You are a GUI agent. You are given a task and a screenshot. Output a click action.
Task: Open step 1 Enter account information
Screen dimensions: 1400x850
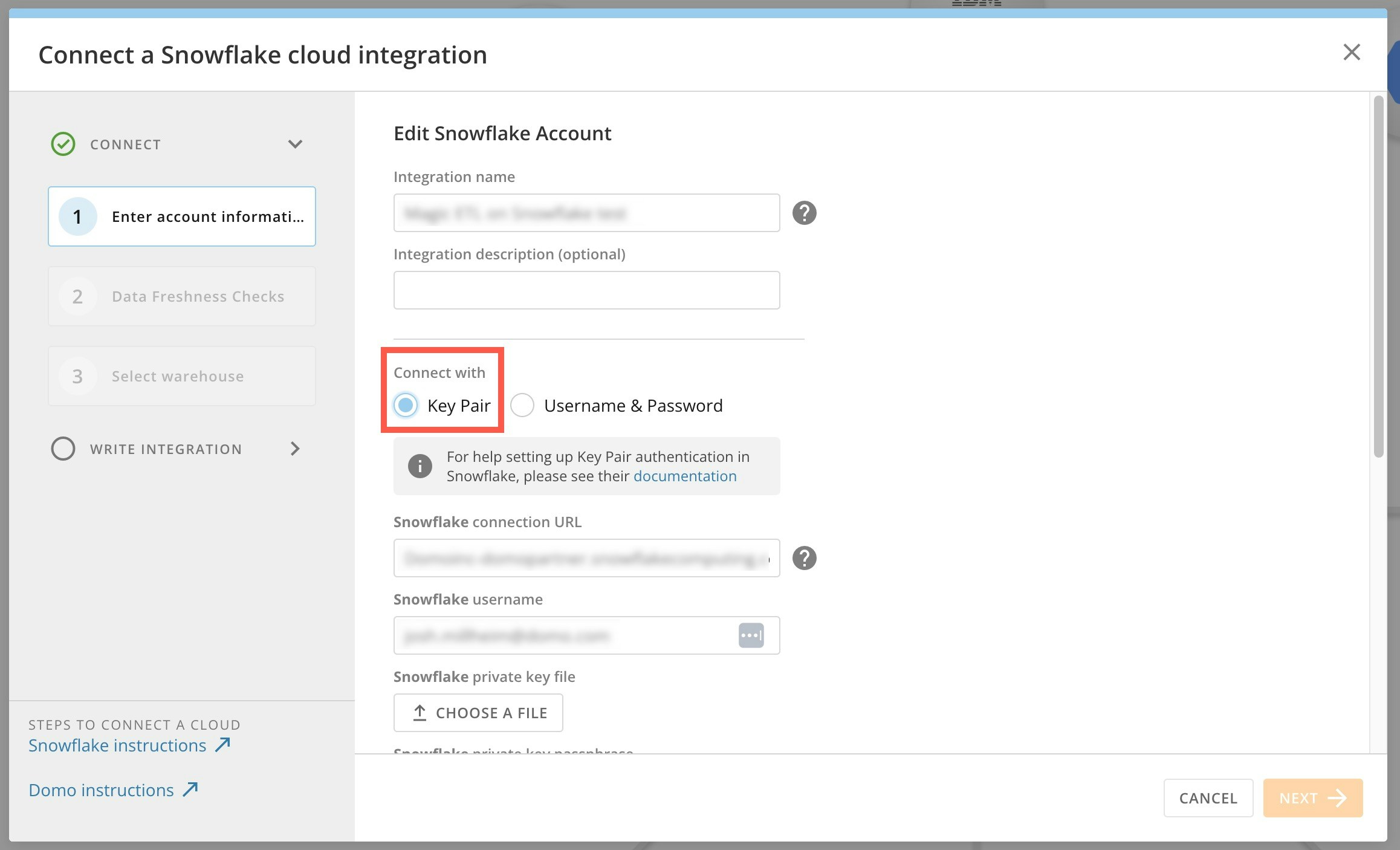(x=181, y=216)
